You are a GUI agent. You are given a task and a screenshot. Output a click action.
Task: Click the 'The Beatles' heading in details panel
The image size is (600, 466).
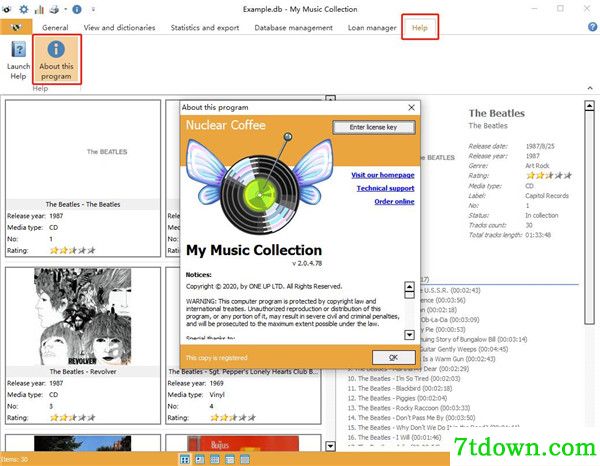coord(497,113)
